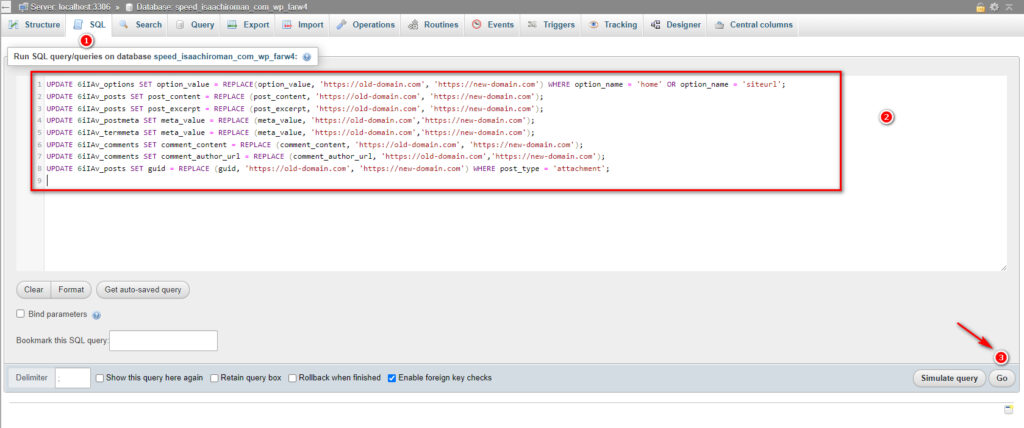Tick the Retain query box option
The image size is (1024, 428).
pos(214,378)
